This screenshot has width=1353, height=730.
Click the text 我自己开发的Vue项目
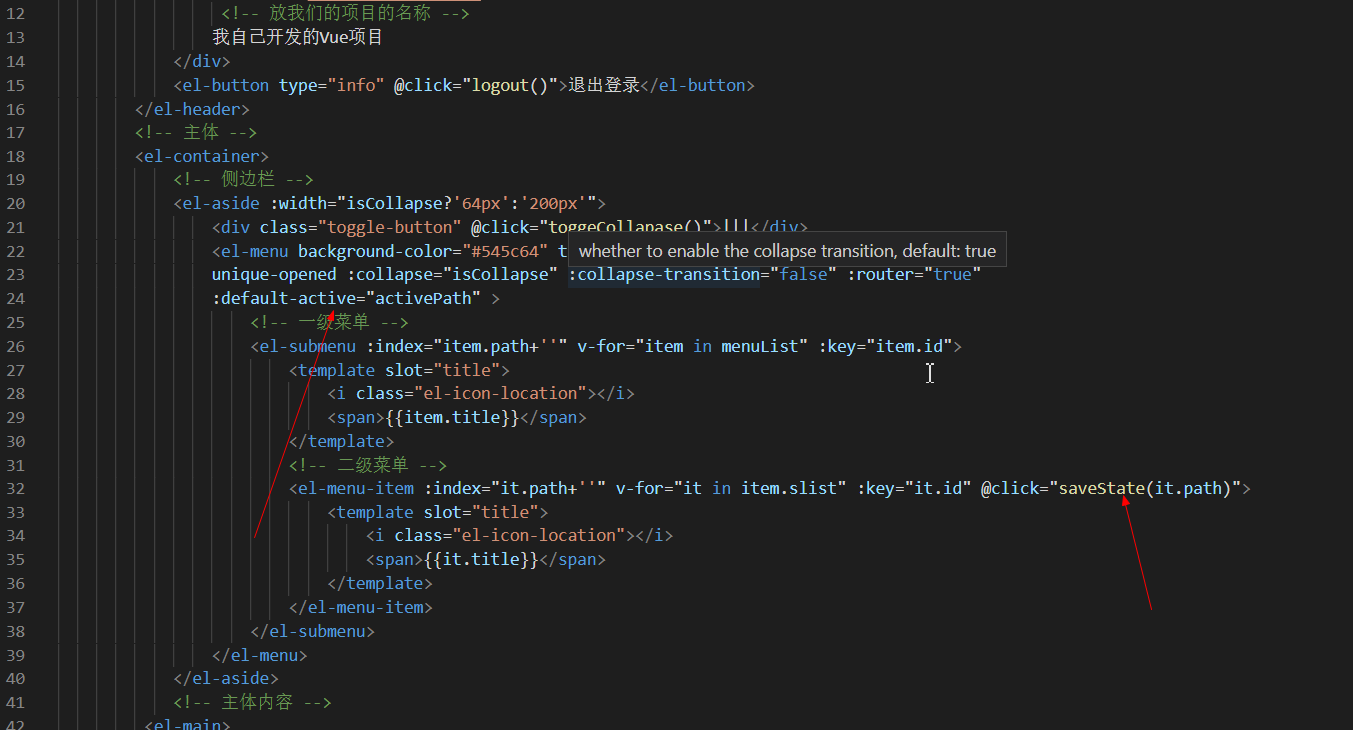pos(297,38)
